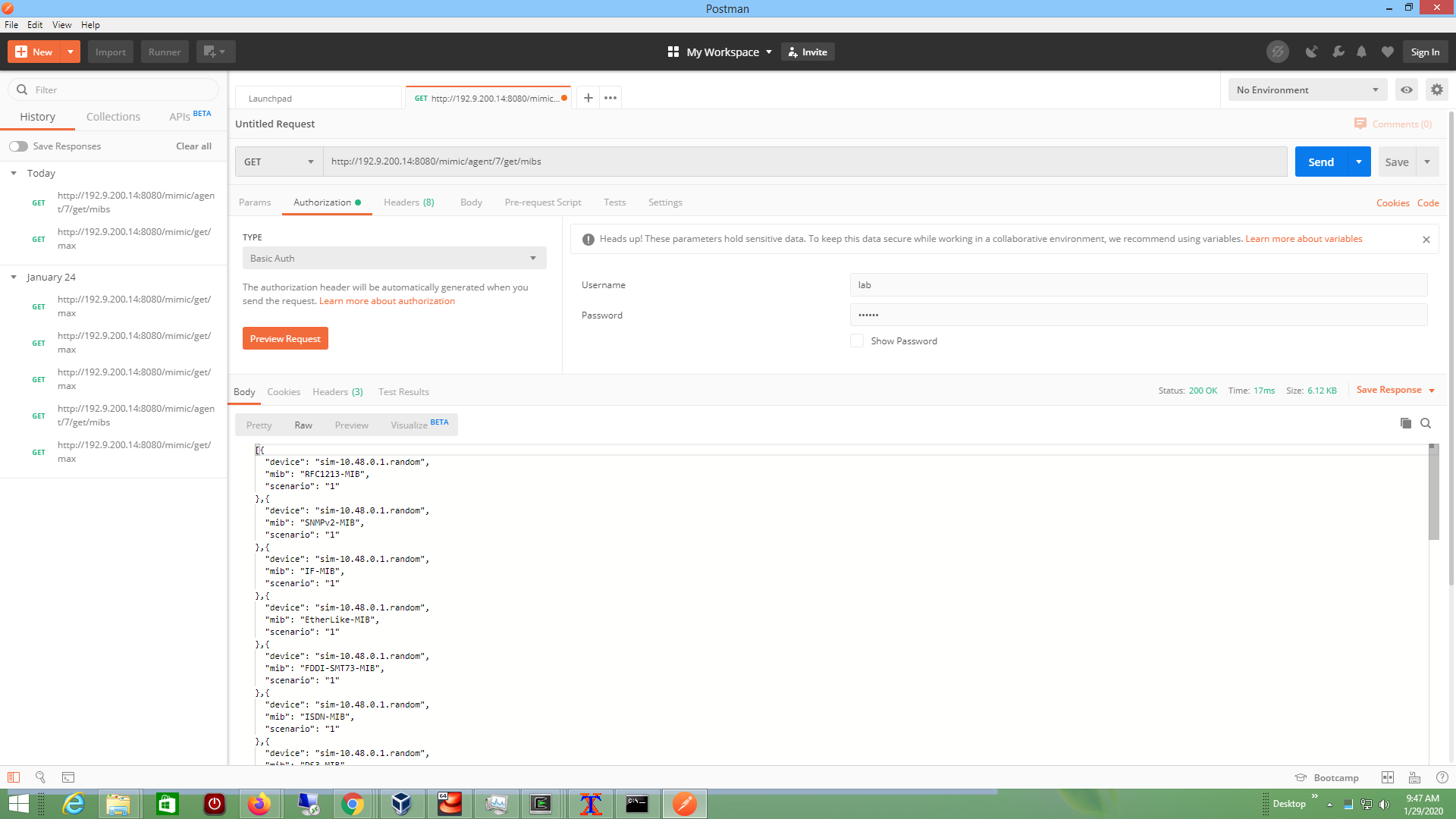Click the New button plus icon

coord(21,52)
